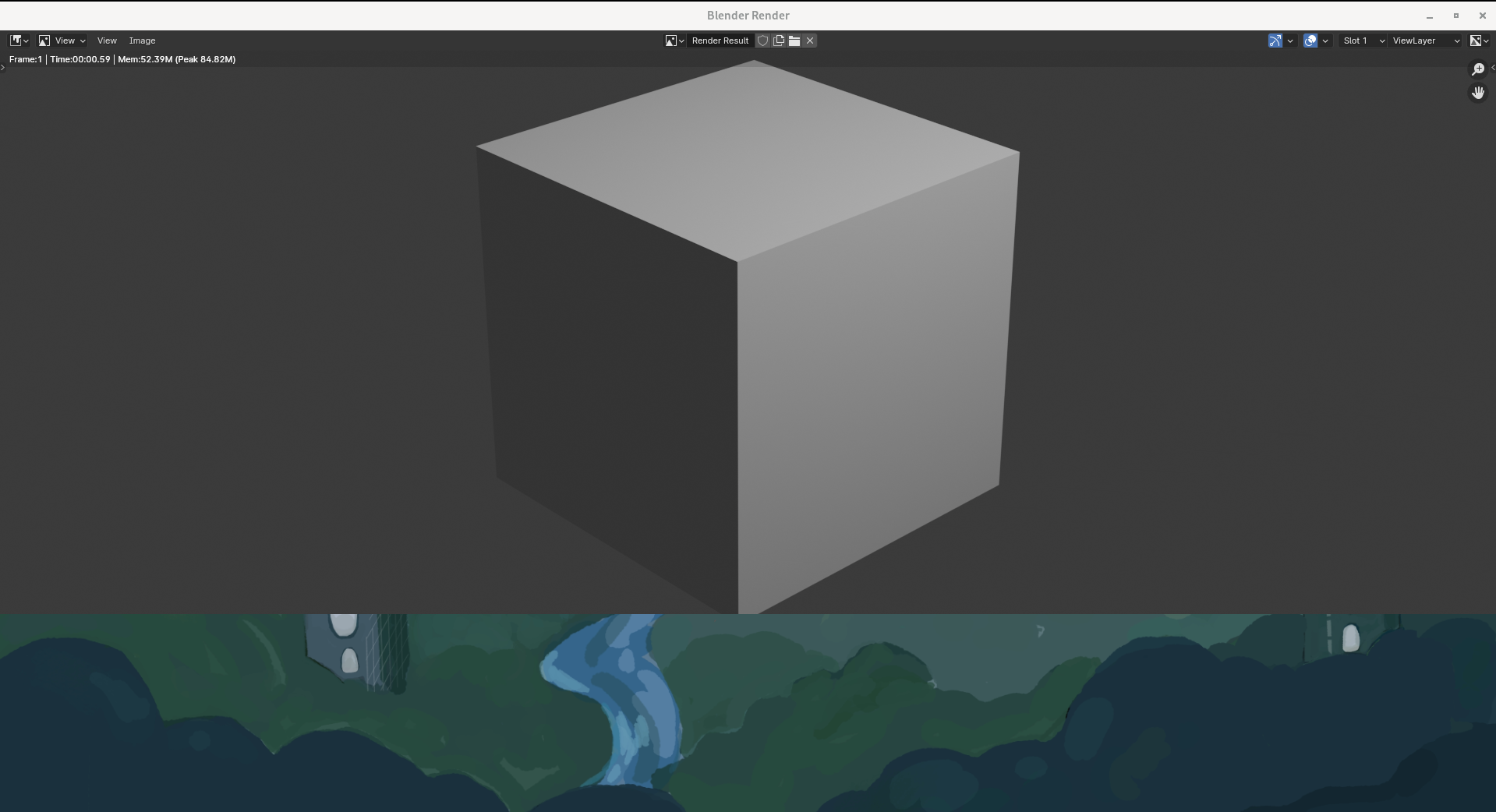Open the editor type selector icon
Screen dimensions: 1496x812
19,41
